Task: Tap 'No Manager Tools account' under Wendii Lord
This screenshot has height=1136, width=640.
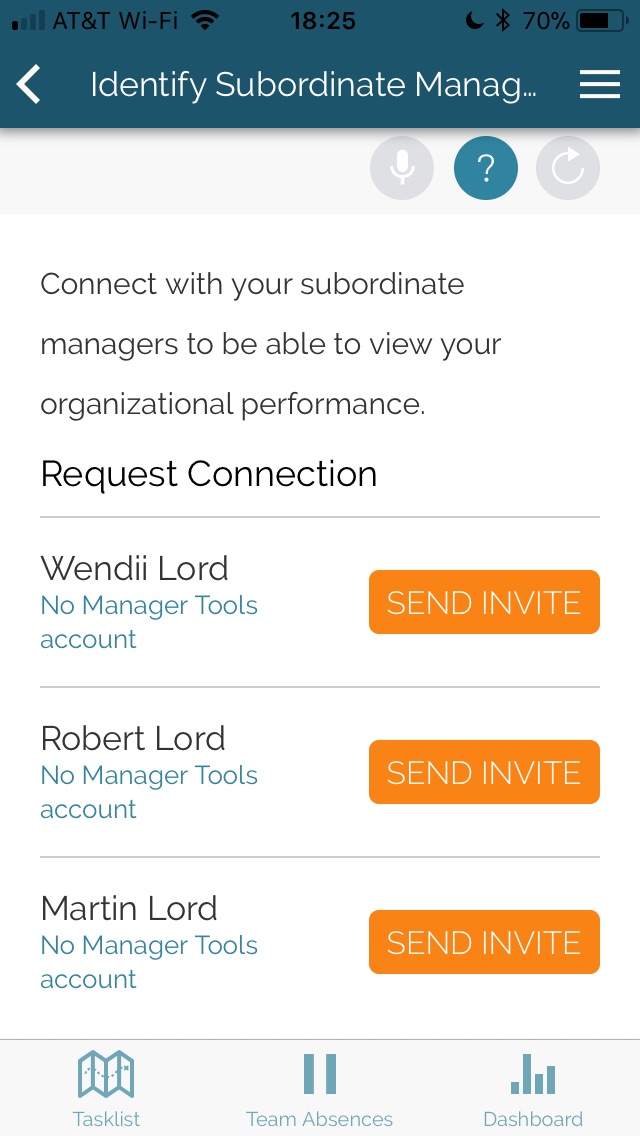Action: click(x=149, y=622)
